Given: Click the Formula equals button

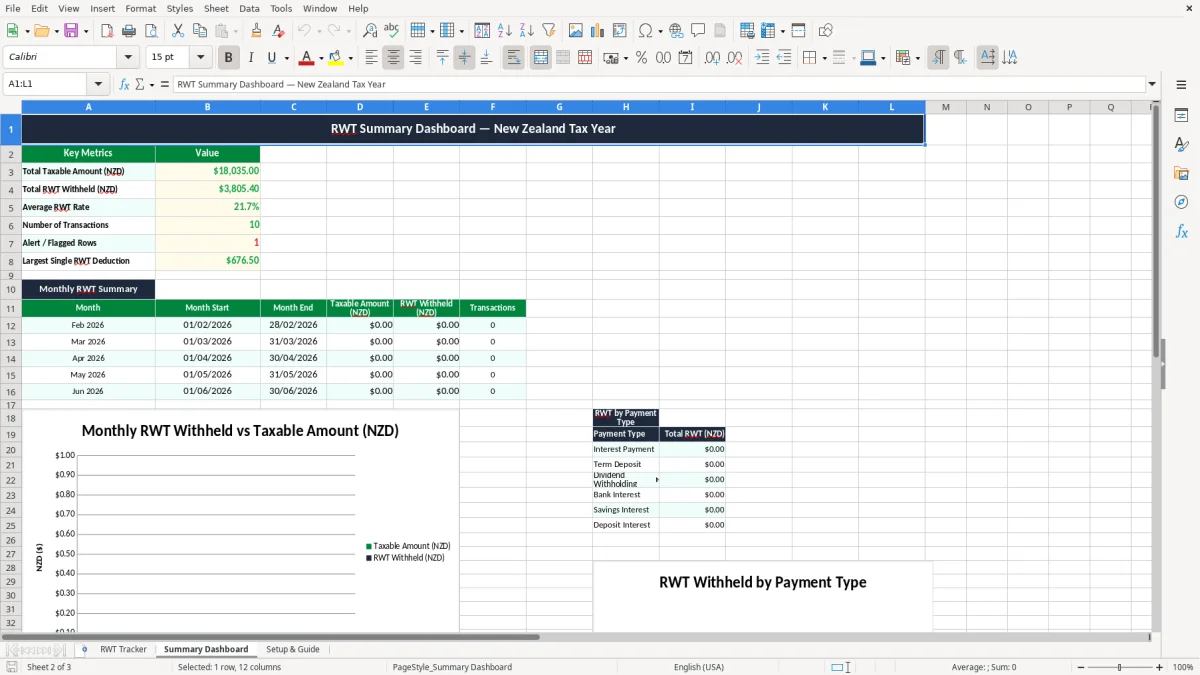Looking at the screenshot, I should tap(165, 84).
